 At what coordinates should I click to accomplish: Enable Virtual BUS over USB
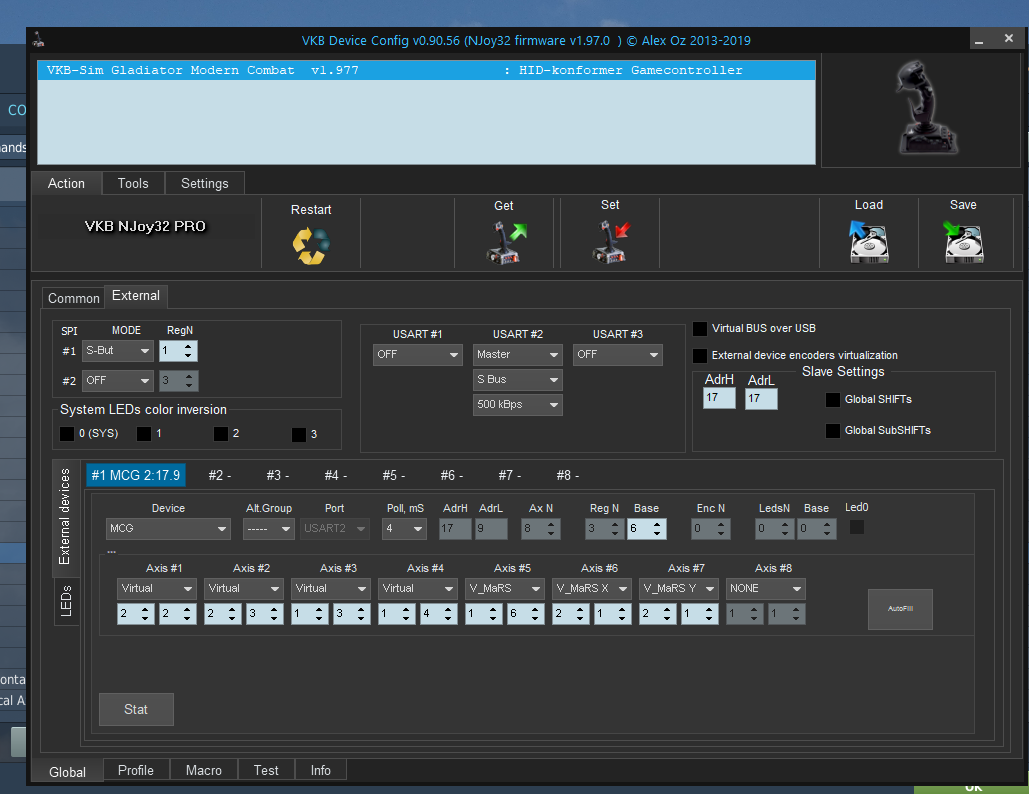tap(700, 329)
